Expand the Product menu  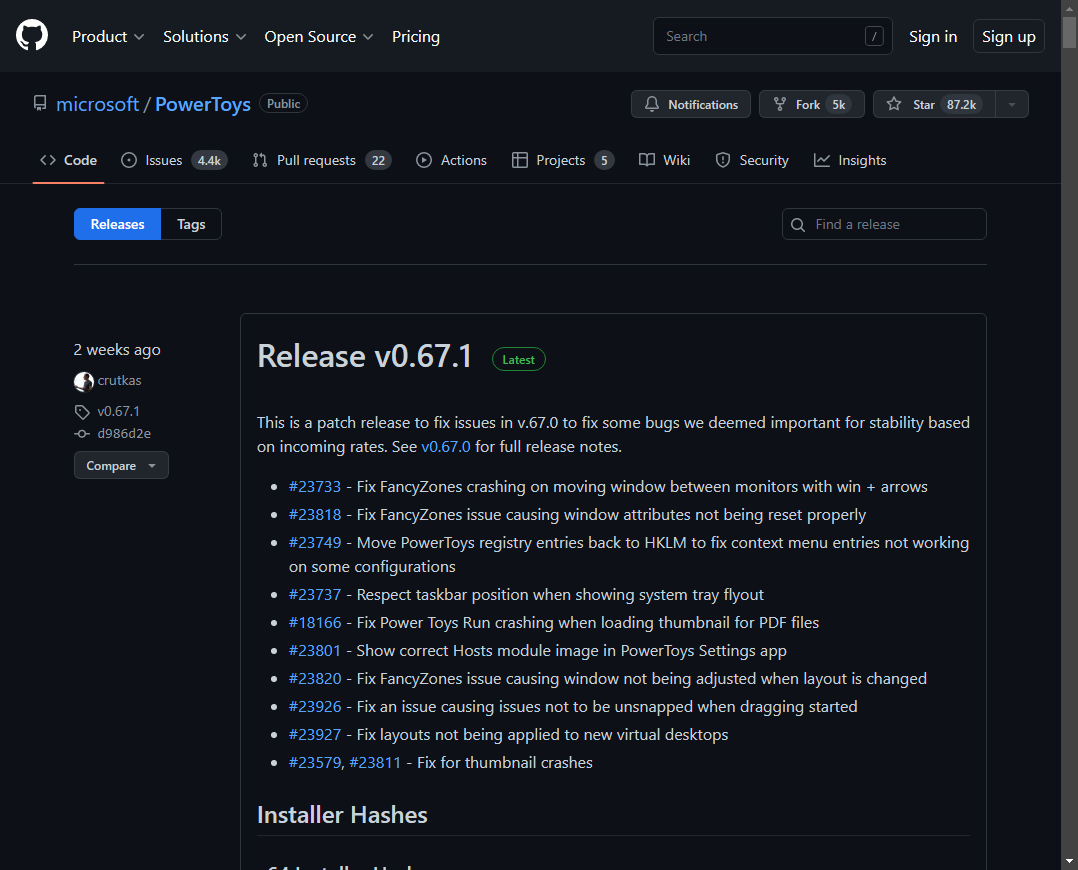click(108, 36)
